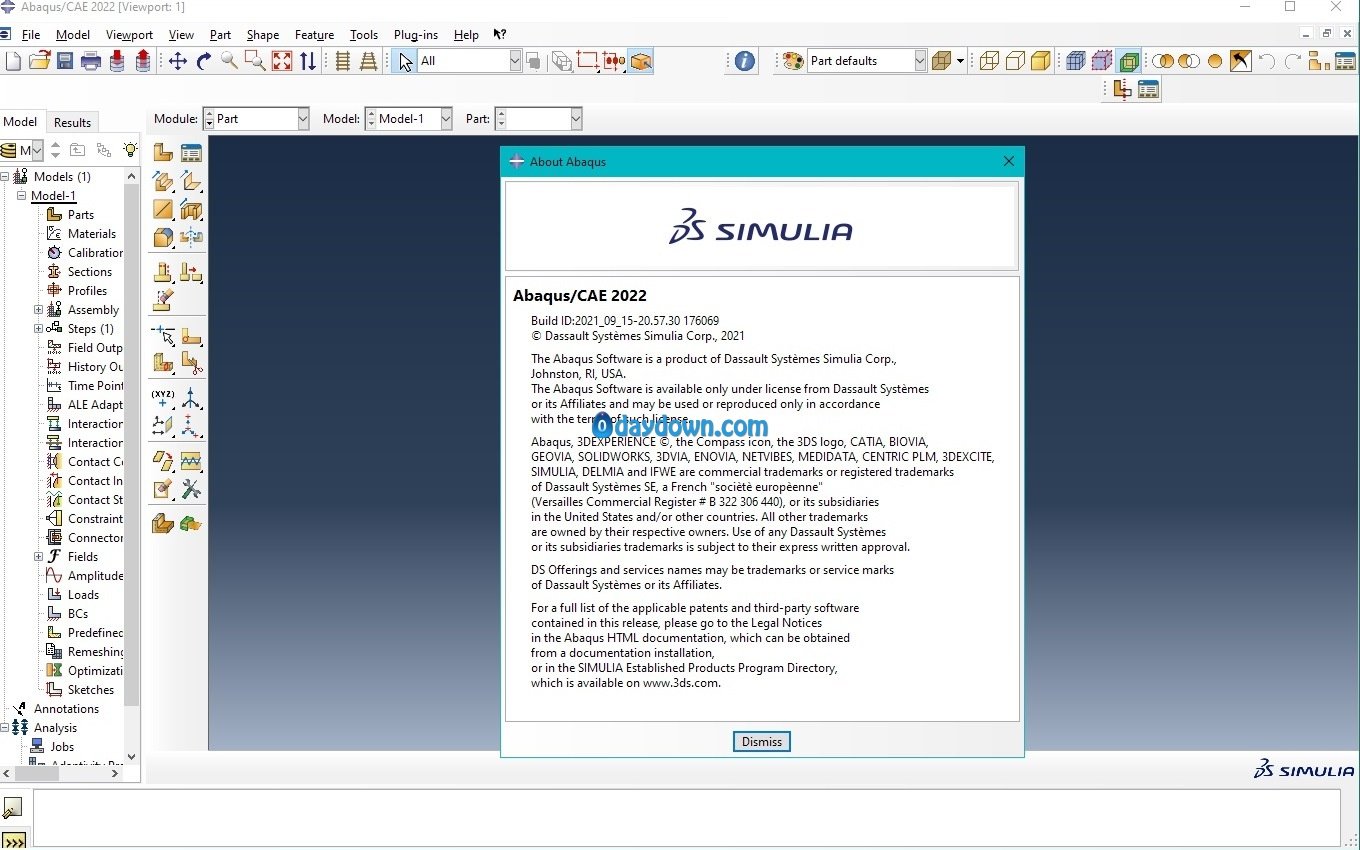This screenshot has height=850, width=1360.
Task: Click the model tree horizontal scrollbar
Action: click(x=37, y=773)
